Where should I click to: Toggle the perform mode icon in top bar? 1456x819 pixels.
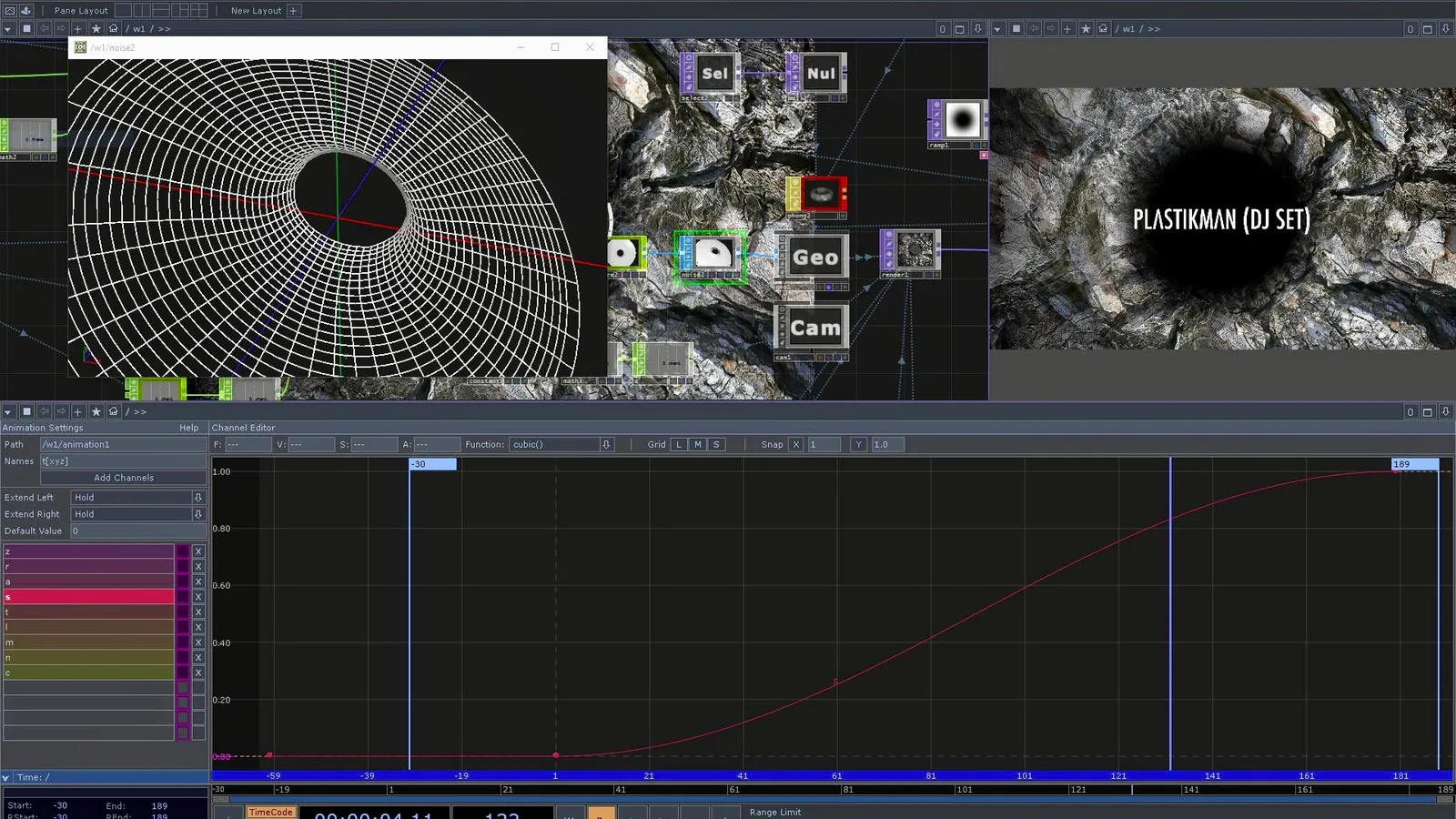9,10
